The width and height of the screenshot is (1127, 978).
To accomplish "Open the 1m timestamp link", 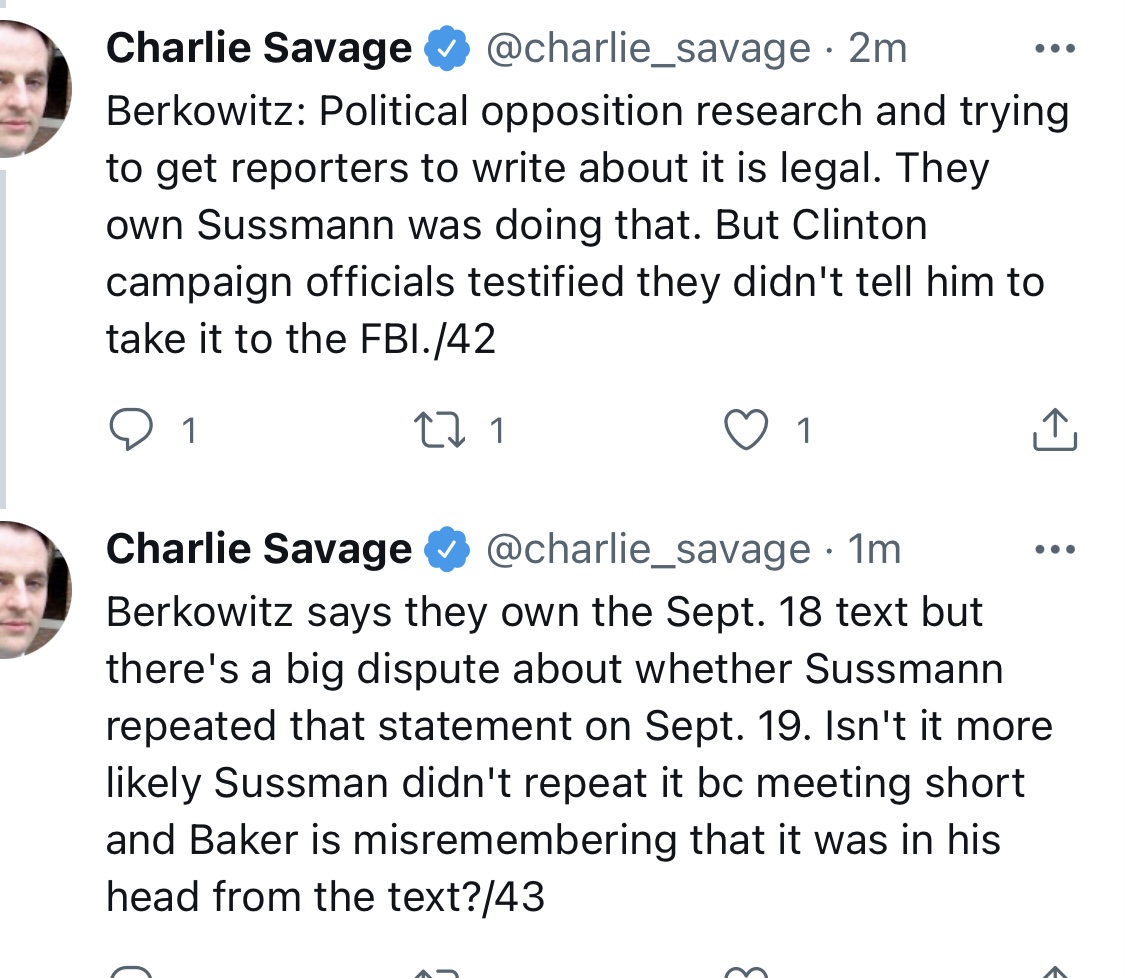I will click(873, 549).
